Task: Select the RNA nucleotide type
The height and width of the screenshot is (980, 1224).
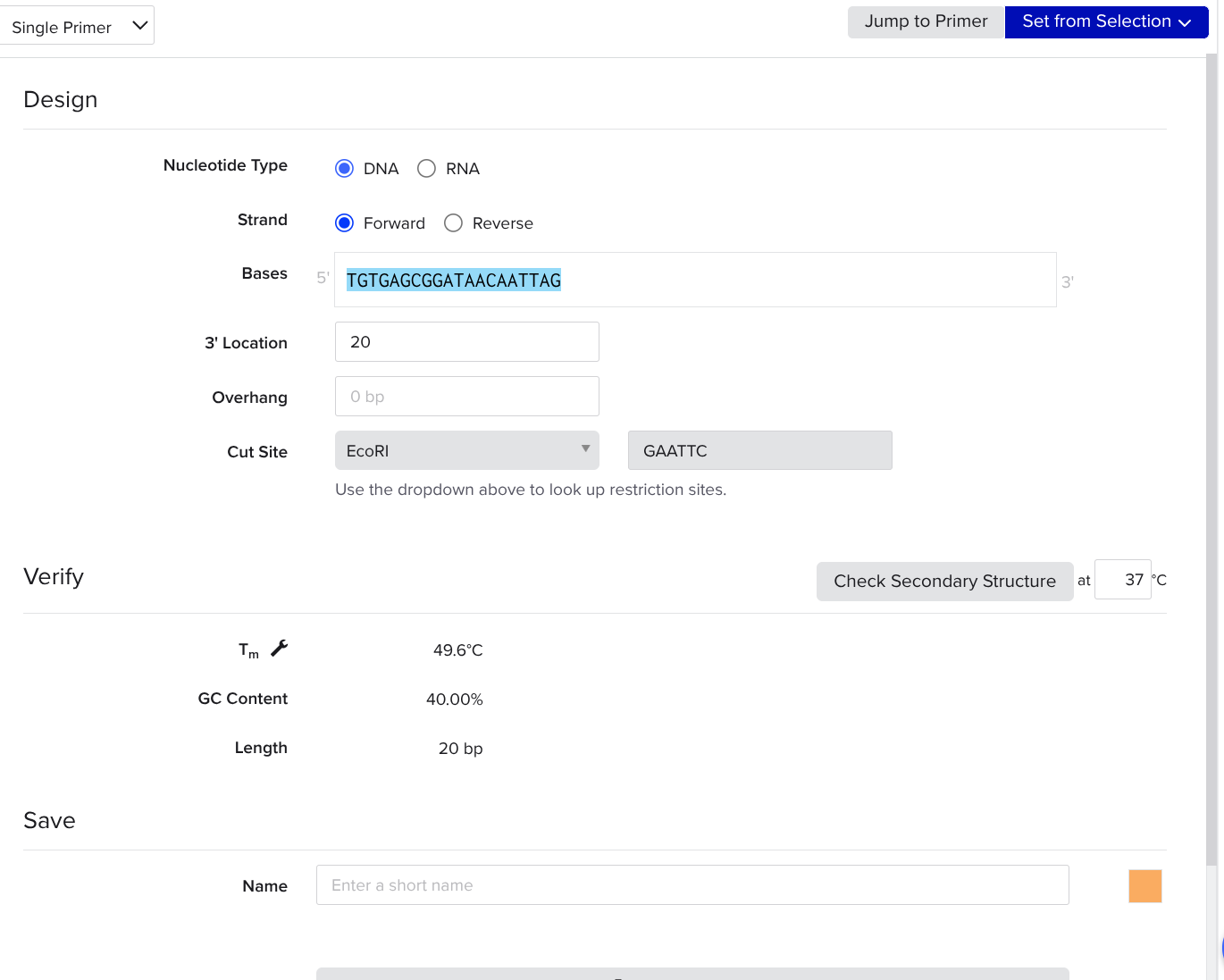Action: pyautogui.click(x=426, y=169)
